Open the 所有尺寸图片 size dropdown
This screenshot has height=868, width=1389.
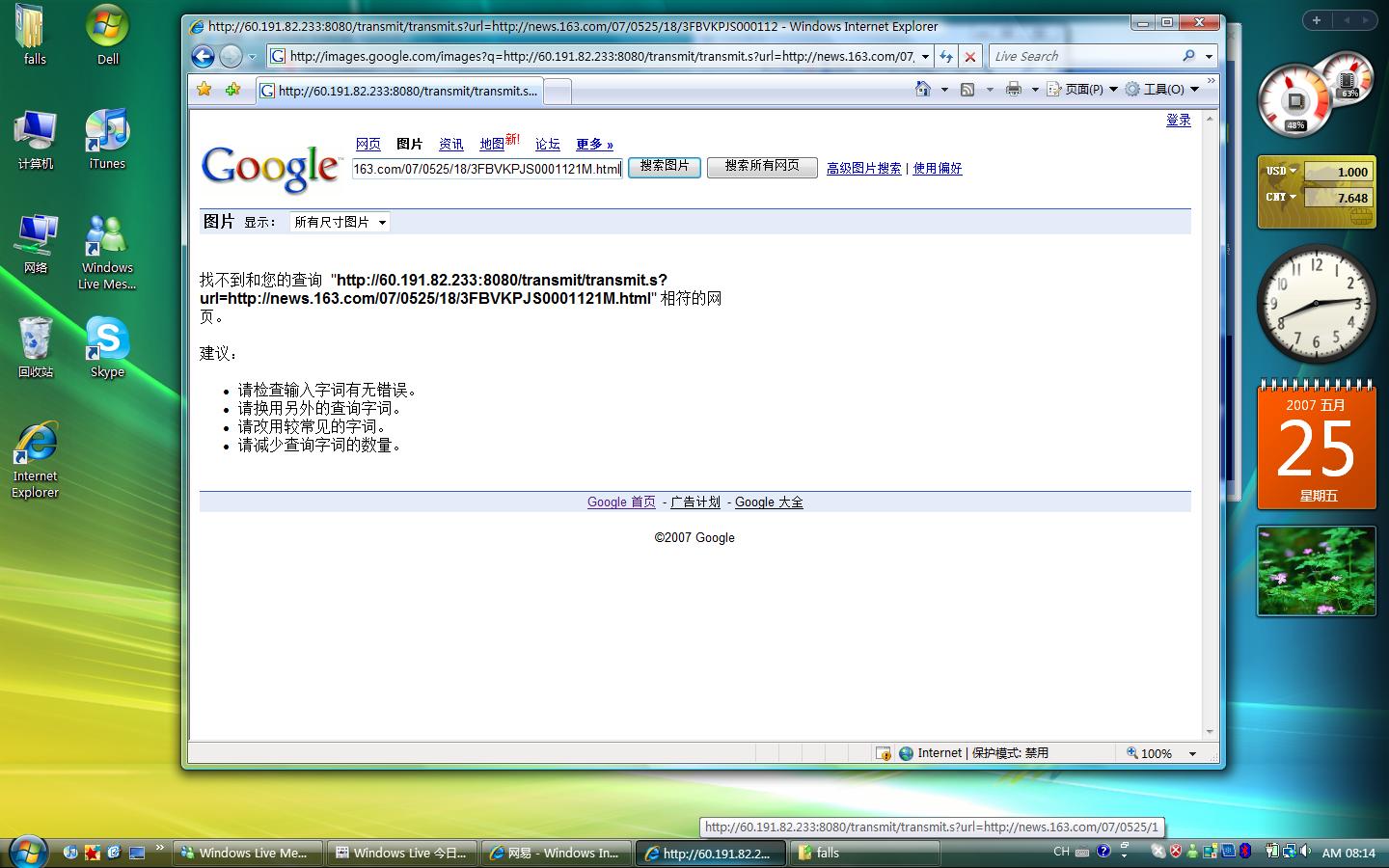[340, 222]
